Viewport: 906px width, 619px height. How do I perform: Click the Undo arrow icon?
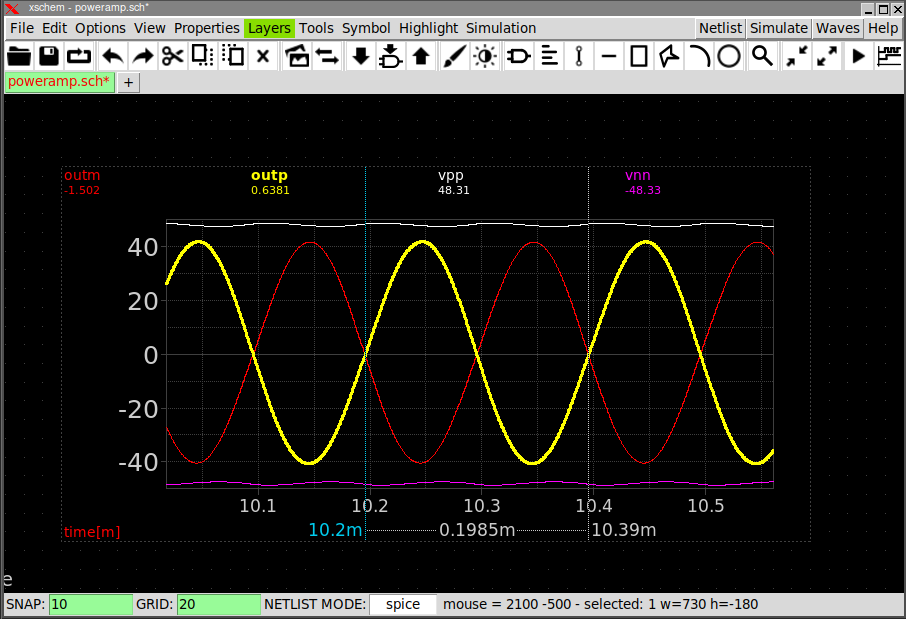tap(112, 56)
